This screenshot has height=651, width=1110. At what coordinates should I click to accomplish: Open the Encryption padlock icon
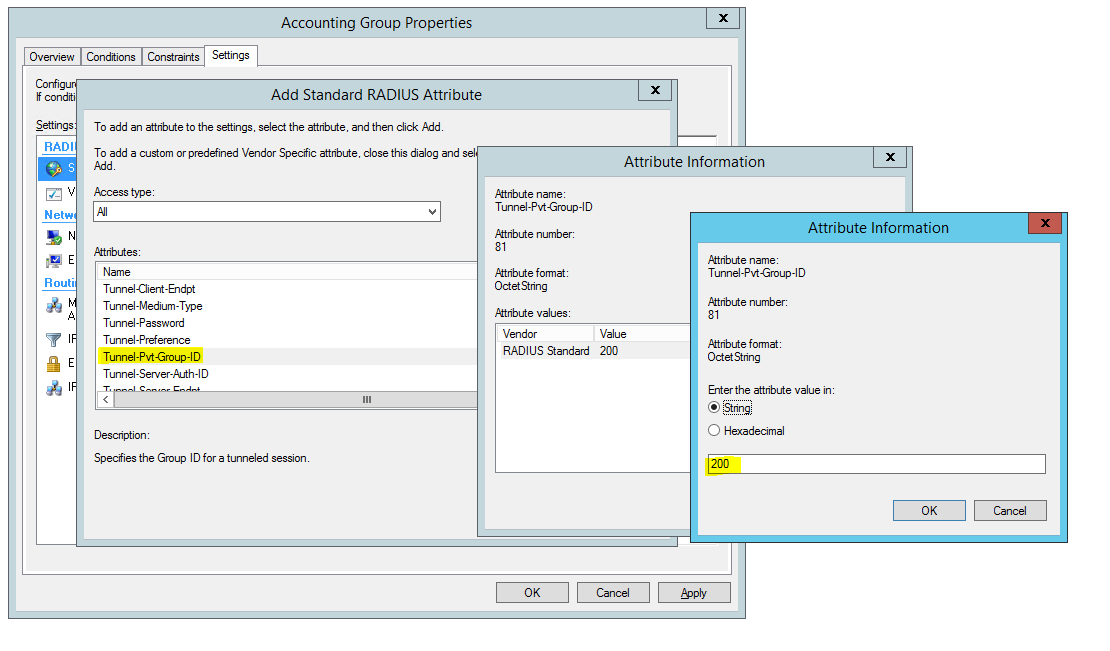(x=54, y=364)
